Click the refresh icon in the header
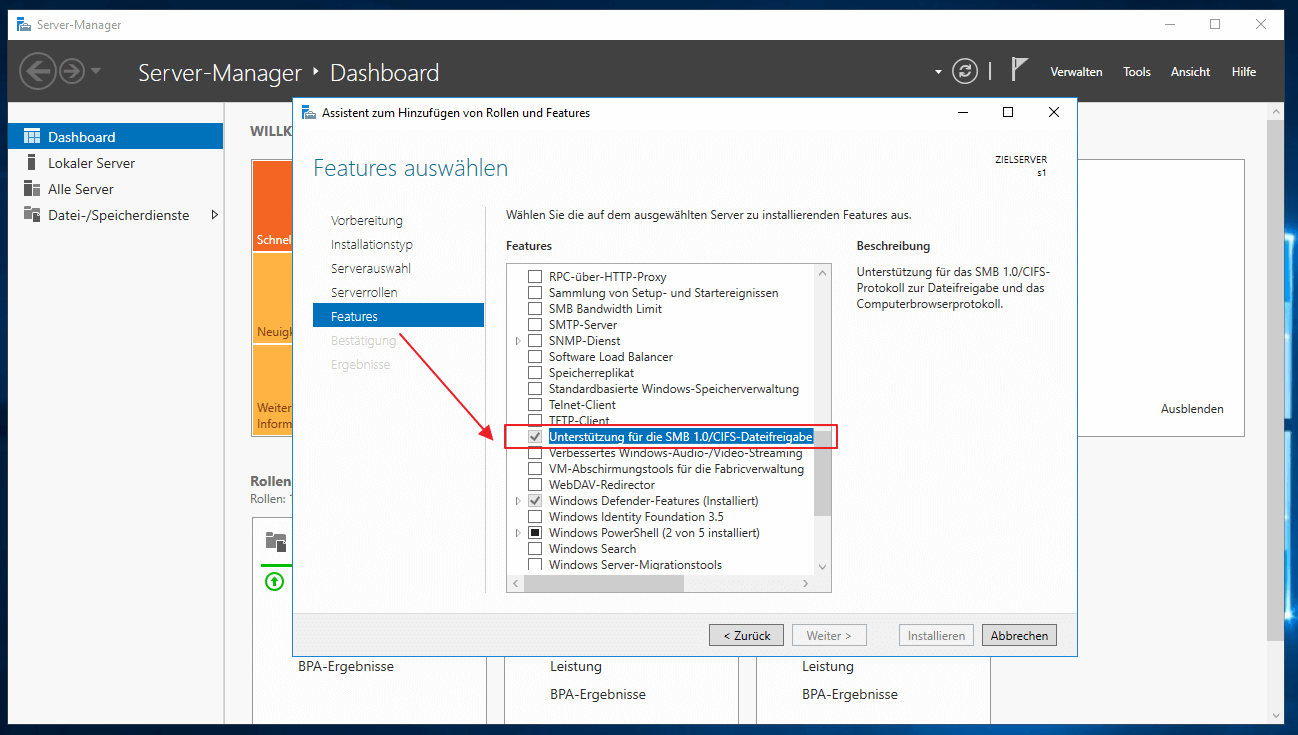Screen dimensions: 1298x735 (x=964, y=71)
